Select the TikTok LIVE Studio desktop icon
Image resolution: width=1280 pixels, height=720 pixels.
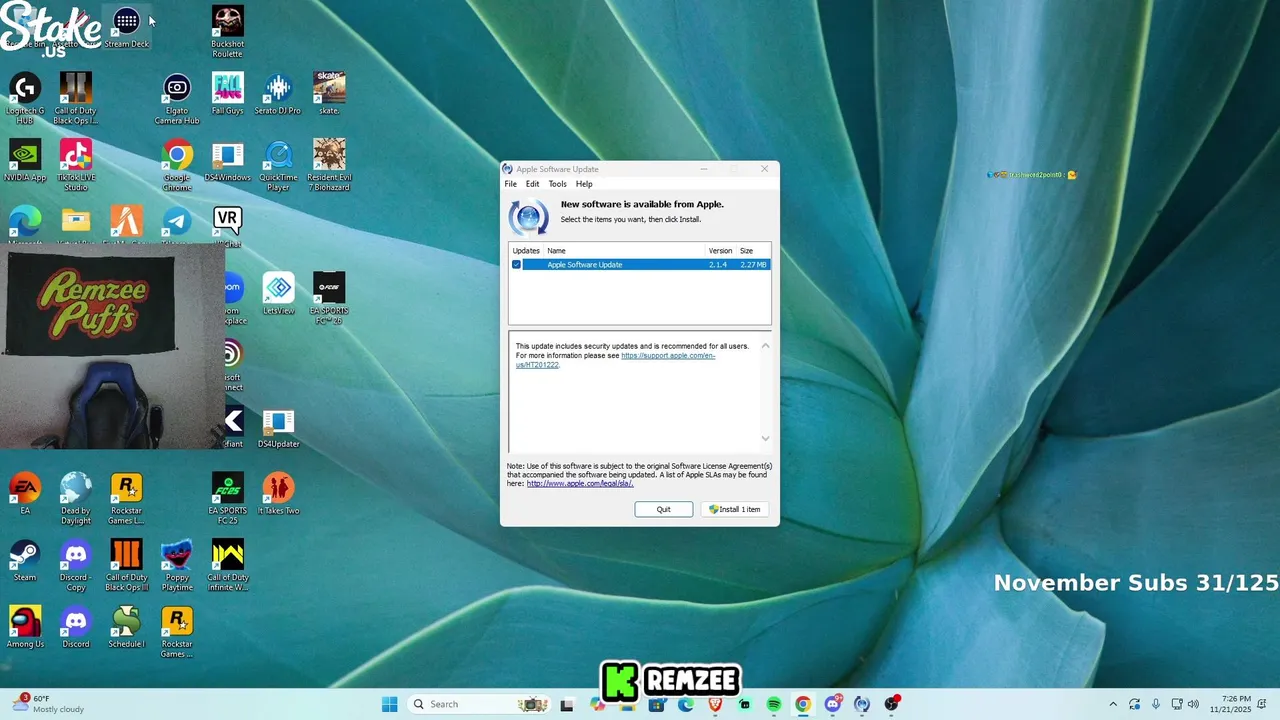[75, 165]
